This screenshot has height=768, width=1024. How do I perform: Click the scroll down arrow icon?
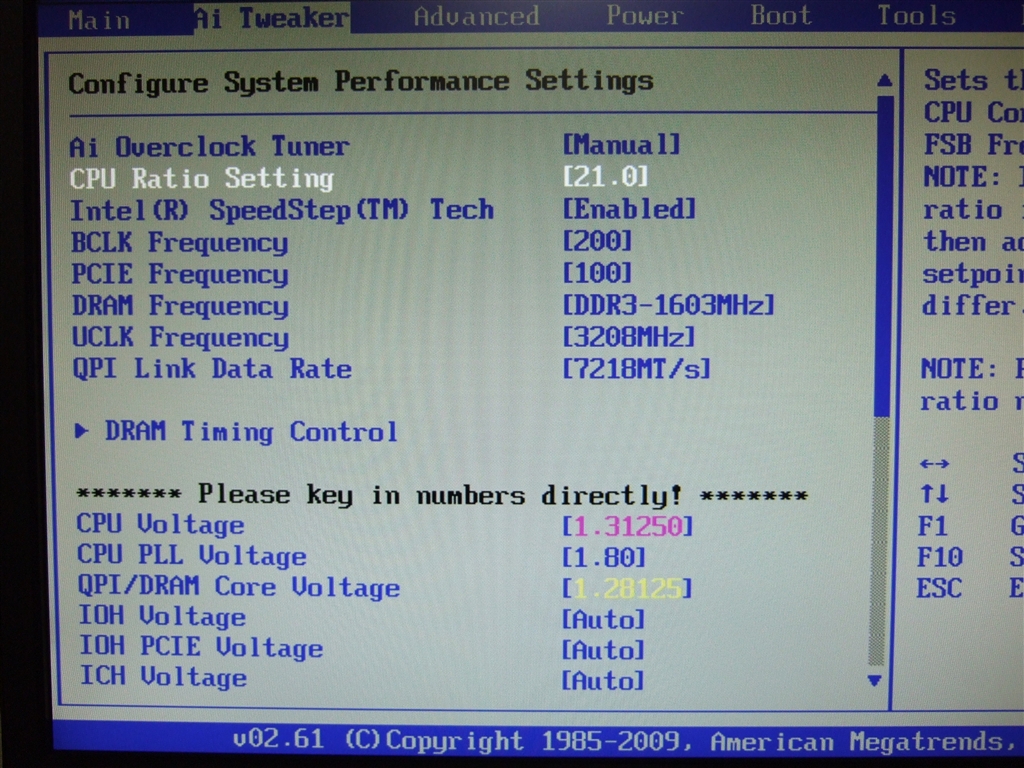(x=874, y=680)
